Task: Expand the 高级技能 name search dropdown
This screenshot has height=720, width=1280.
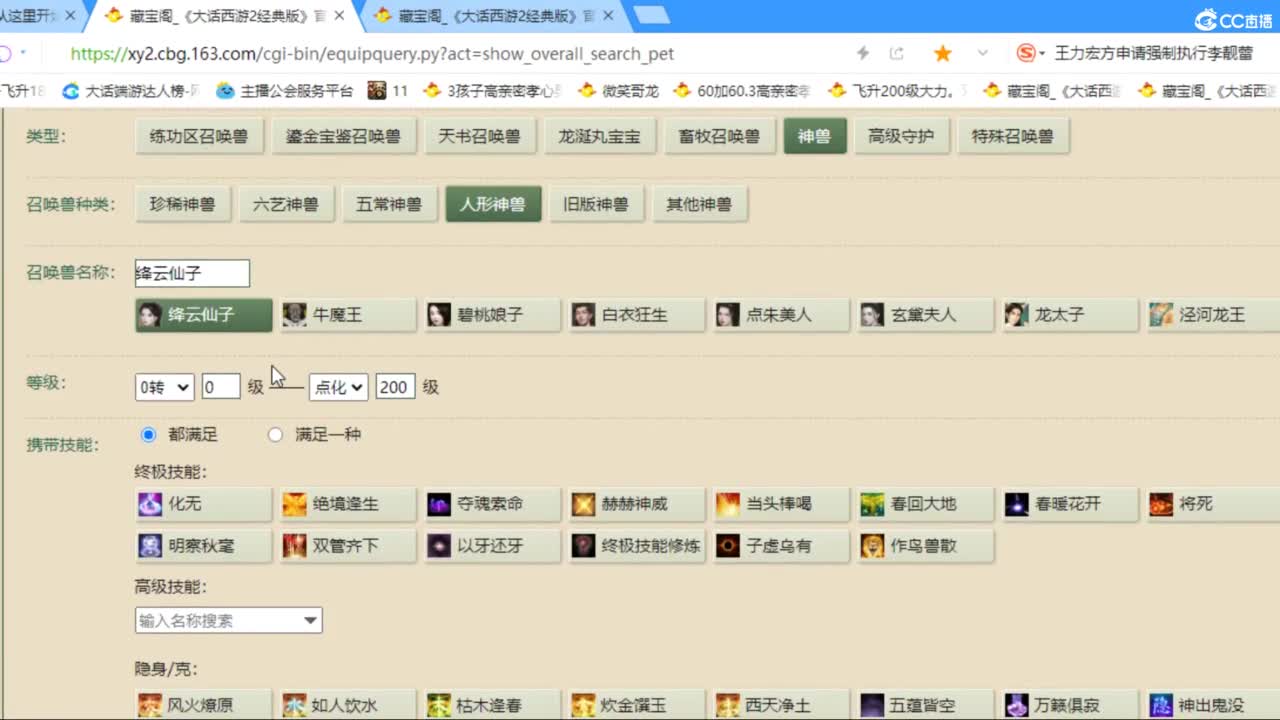Action: [x=310, y=621]
